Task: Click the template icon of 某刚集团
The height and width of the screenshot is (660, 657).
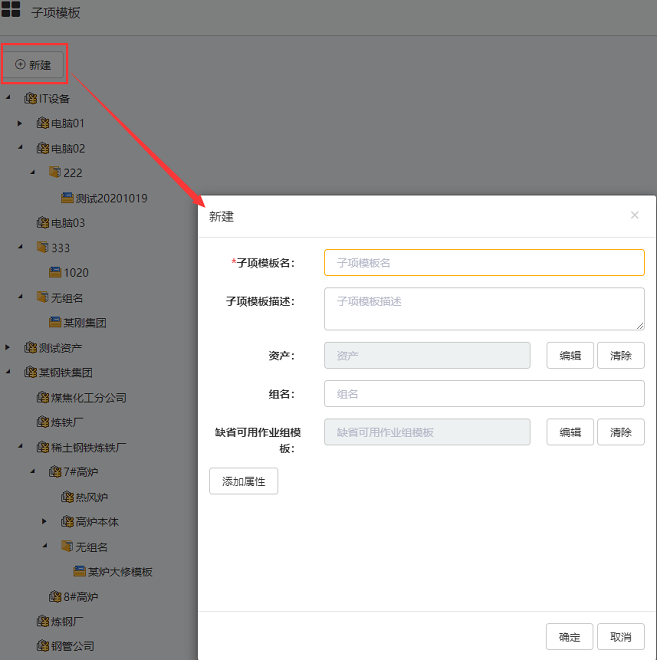Action: pyautogui.click(x=55, y=322)
